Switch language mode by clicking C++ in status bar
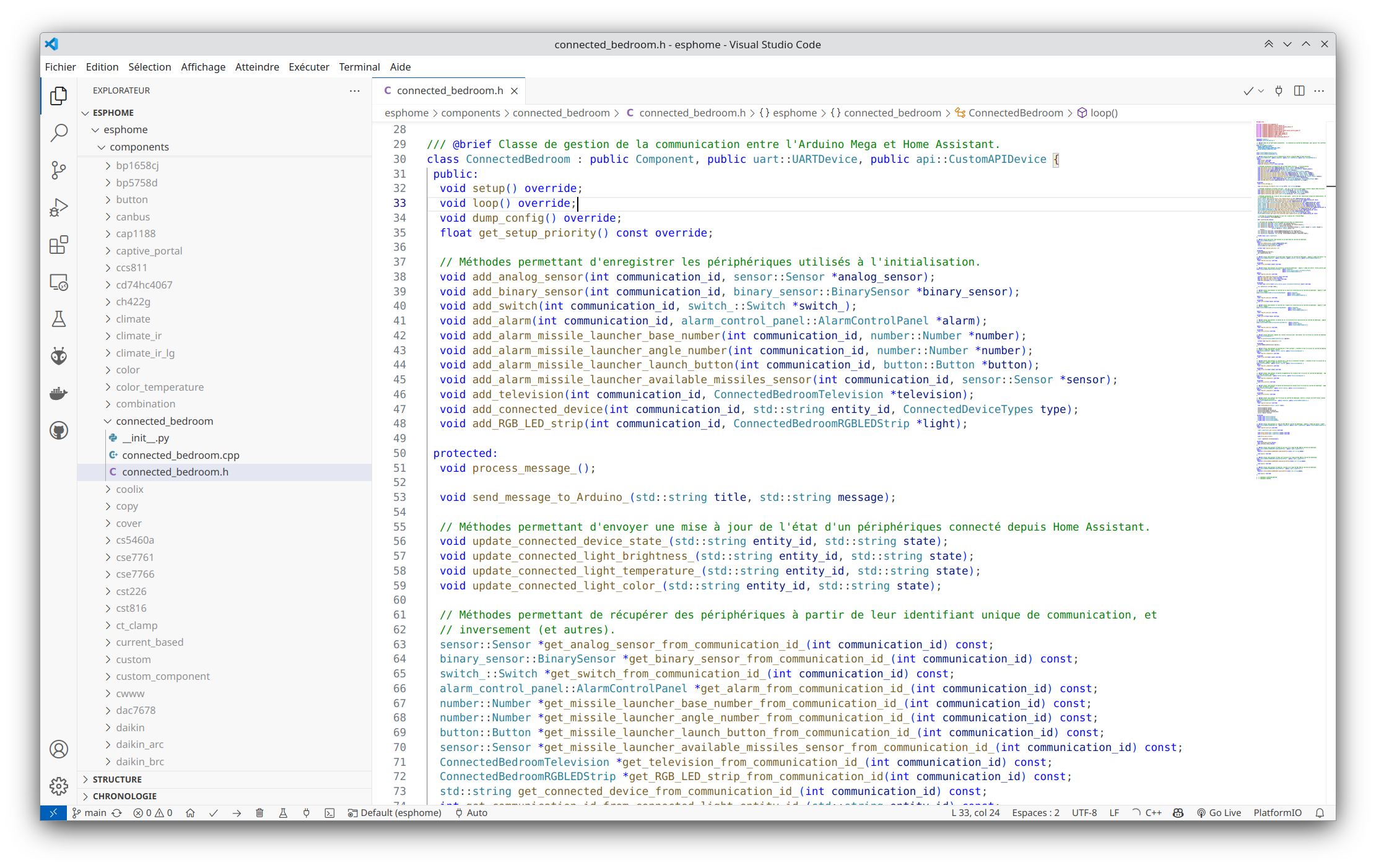1376x868 pixels. [1153, 813]
